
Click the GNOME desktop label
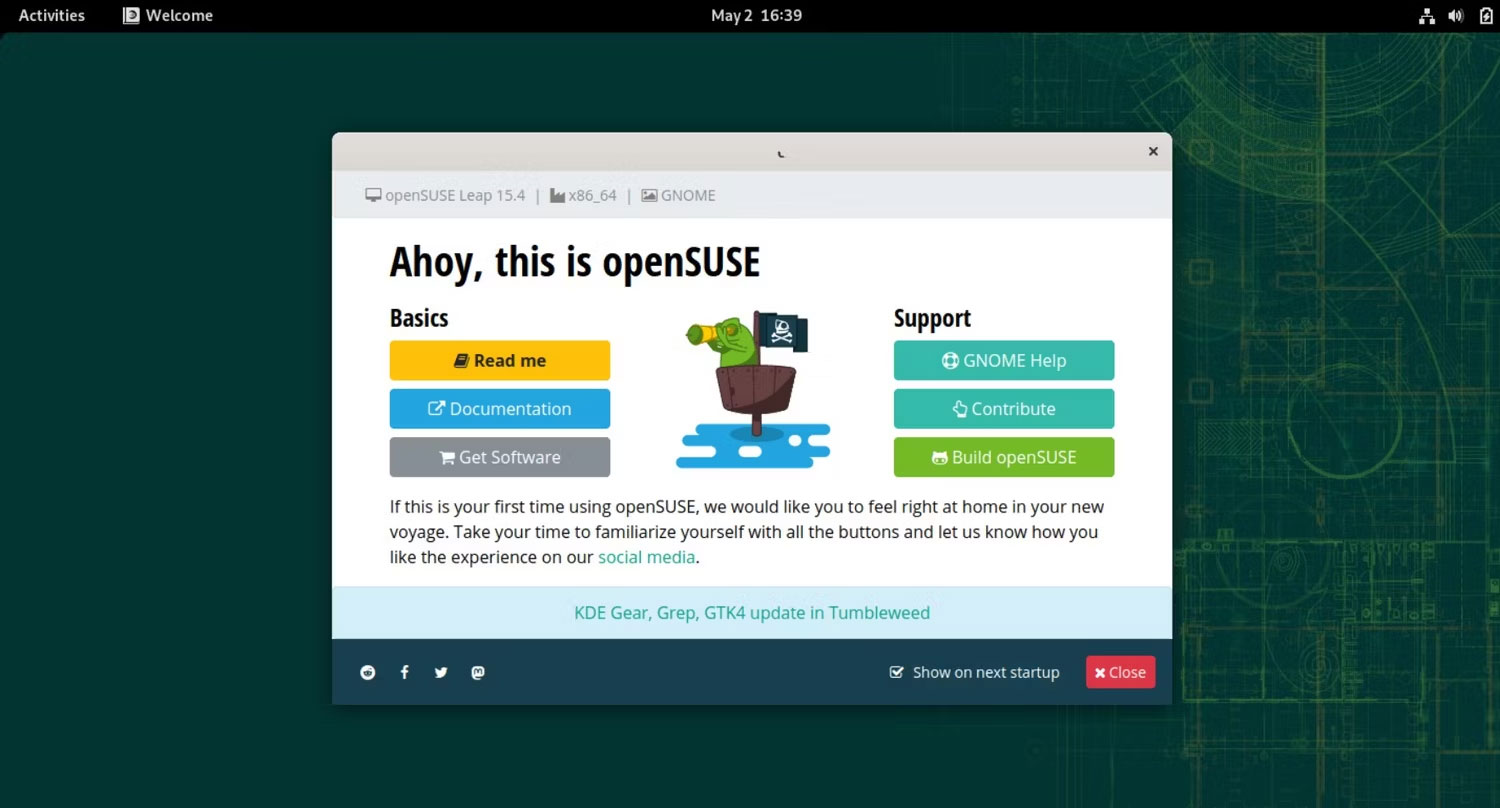coord(679,195)
